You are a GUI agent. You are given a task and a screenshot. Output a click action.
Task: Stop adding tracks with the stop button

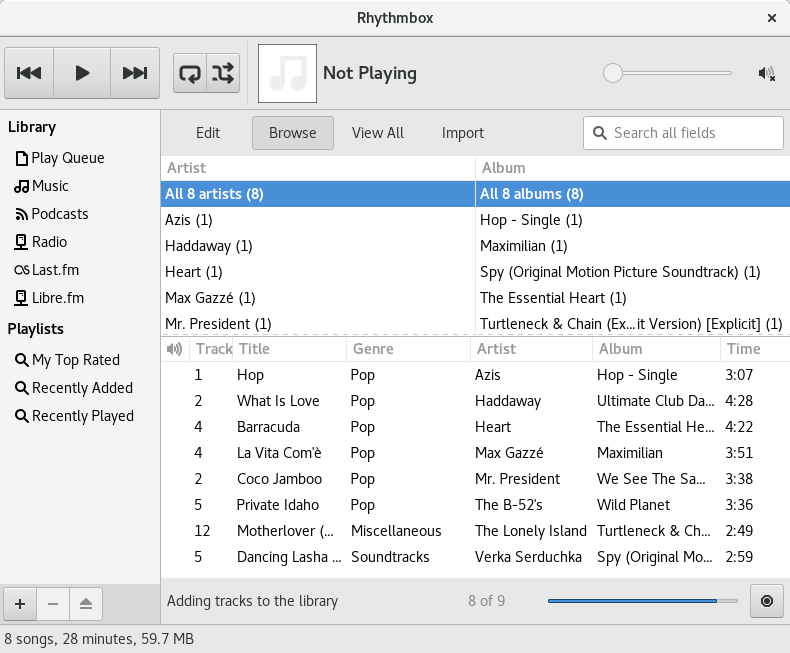(766, 601)
